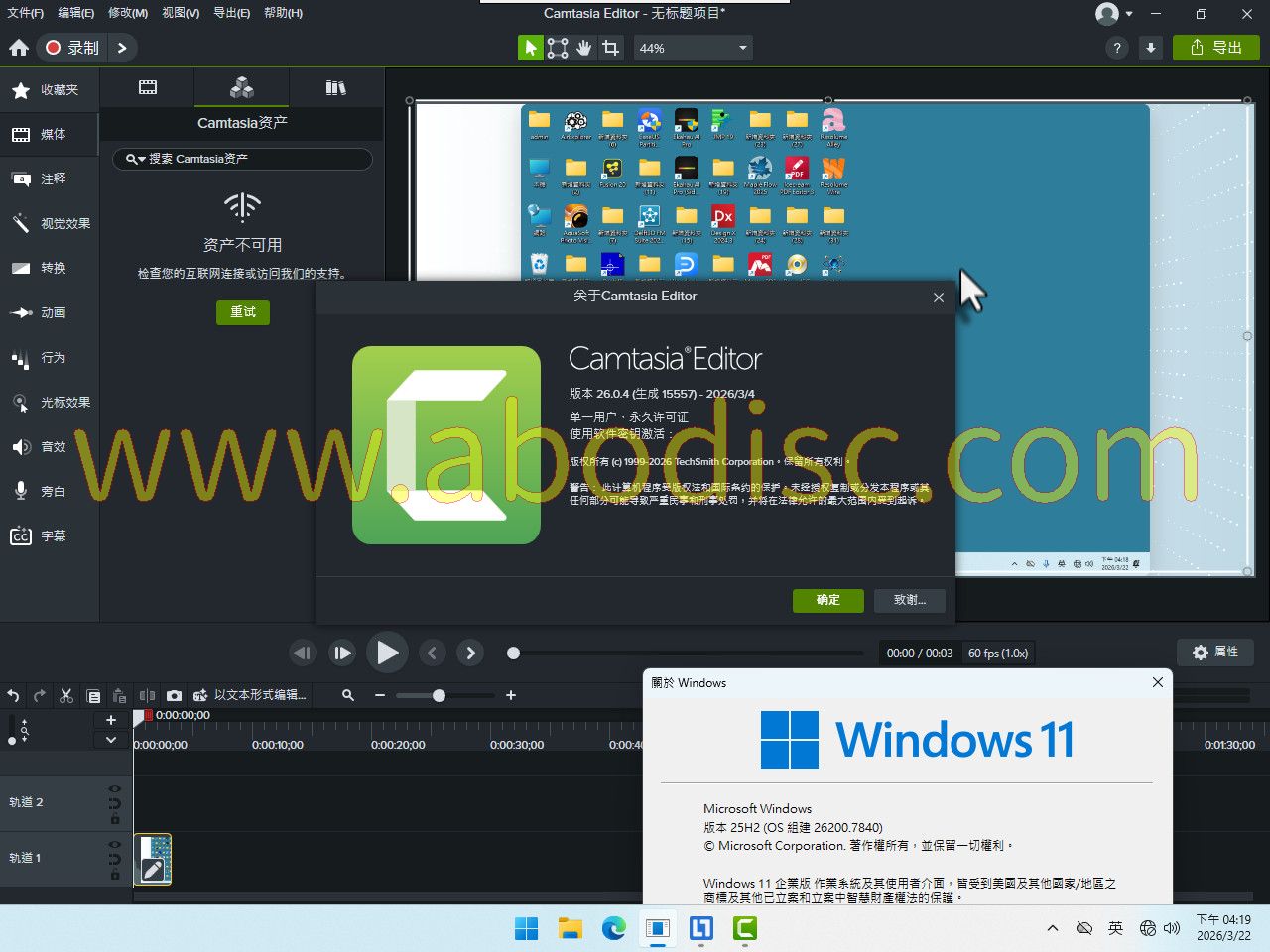The image size is (1270, 952).
Task: Click the camera snapshot icon above timeline
Action: click(174, 695)
